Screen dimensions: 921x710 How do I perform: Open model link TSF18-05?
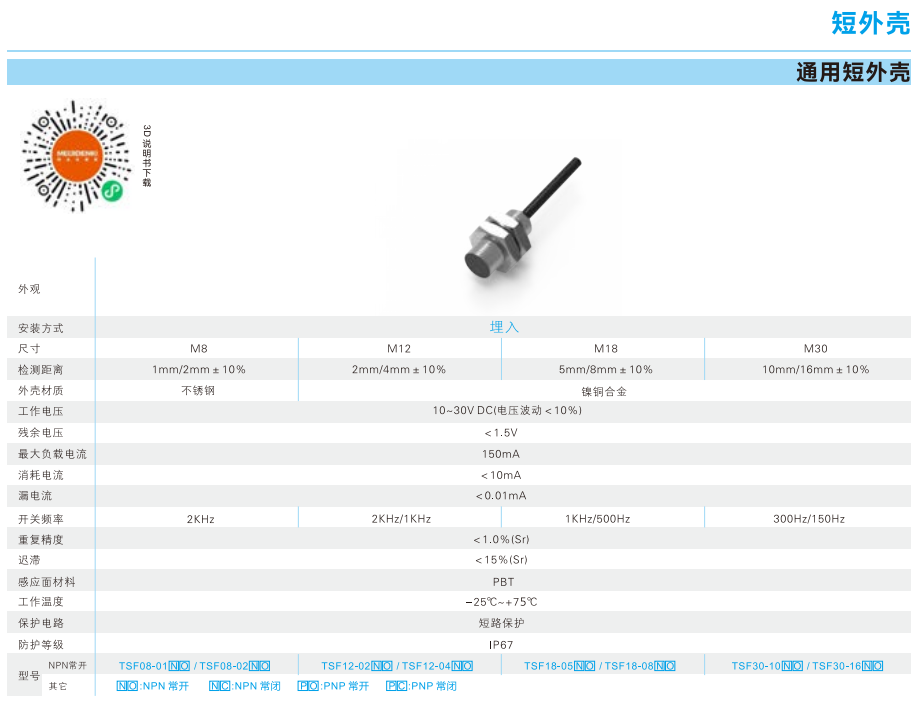548,666
